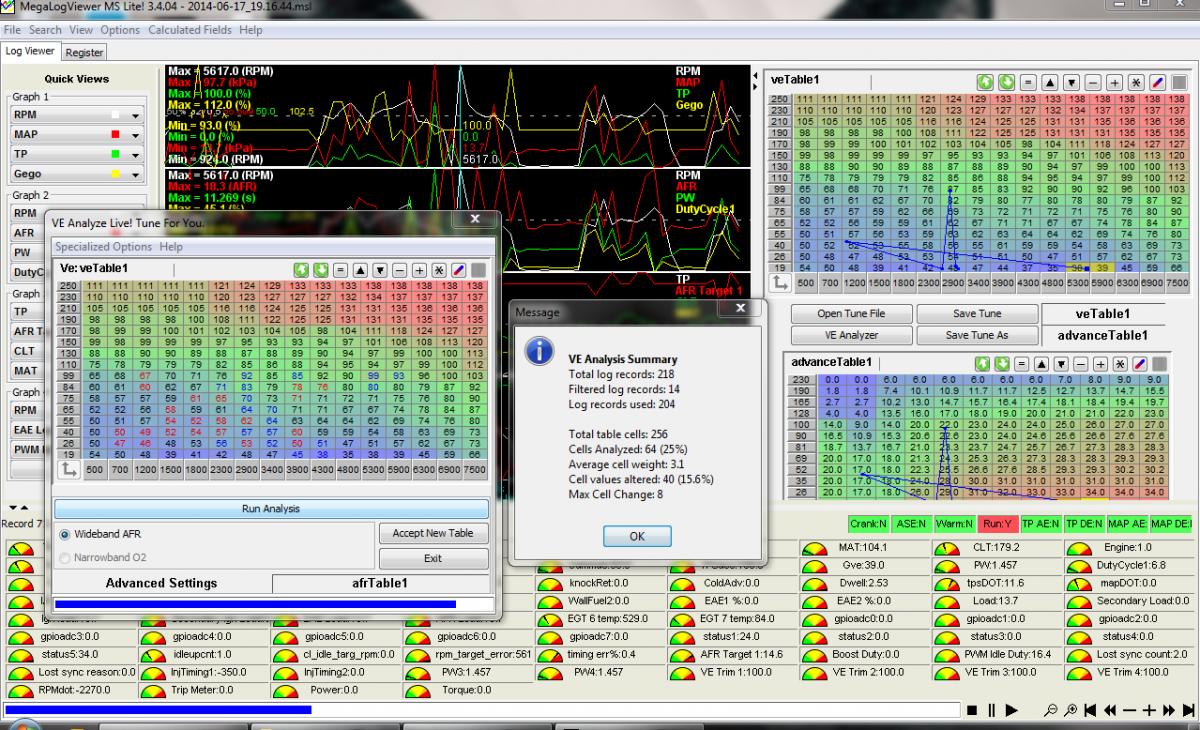Click the set equal (=) icon in VE Analyze
This screenshot has width=1200, height=730.
(339, 270)
